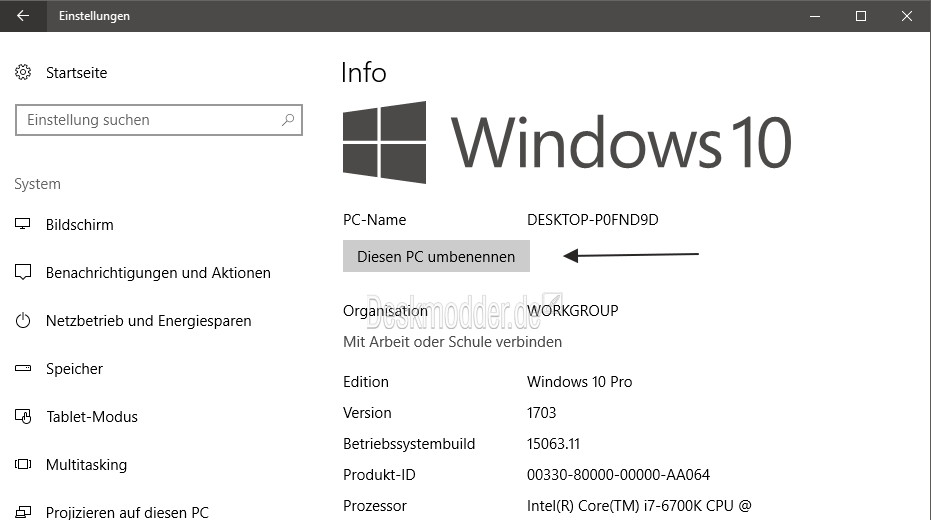Select the Projizieren auf diesen PC icon
The height and width of the screenshot is (520, 931).
pos(23,512)
